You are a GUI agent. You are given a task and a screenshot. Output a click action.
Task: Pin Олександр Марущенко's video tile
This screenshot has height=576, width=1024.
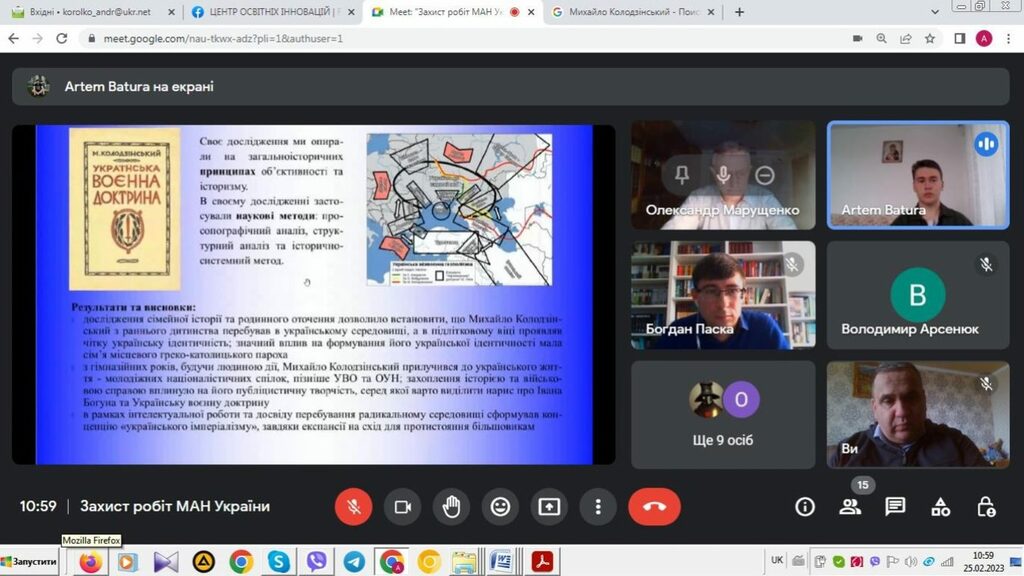tap(682, 175)
